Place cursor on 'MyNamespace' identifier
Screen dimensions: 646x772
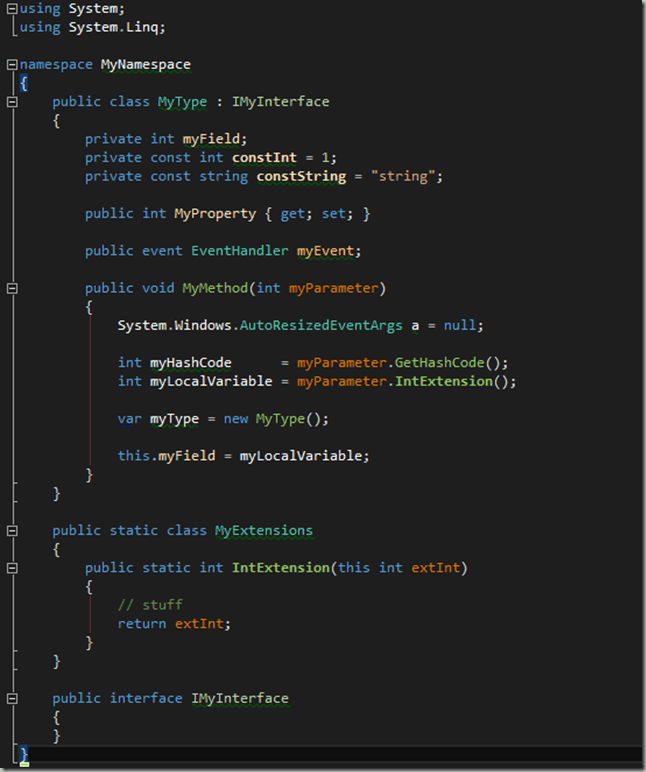(x=146, y=64)
